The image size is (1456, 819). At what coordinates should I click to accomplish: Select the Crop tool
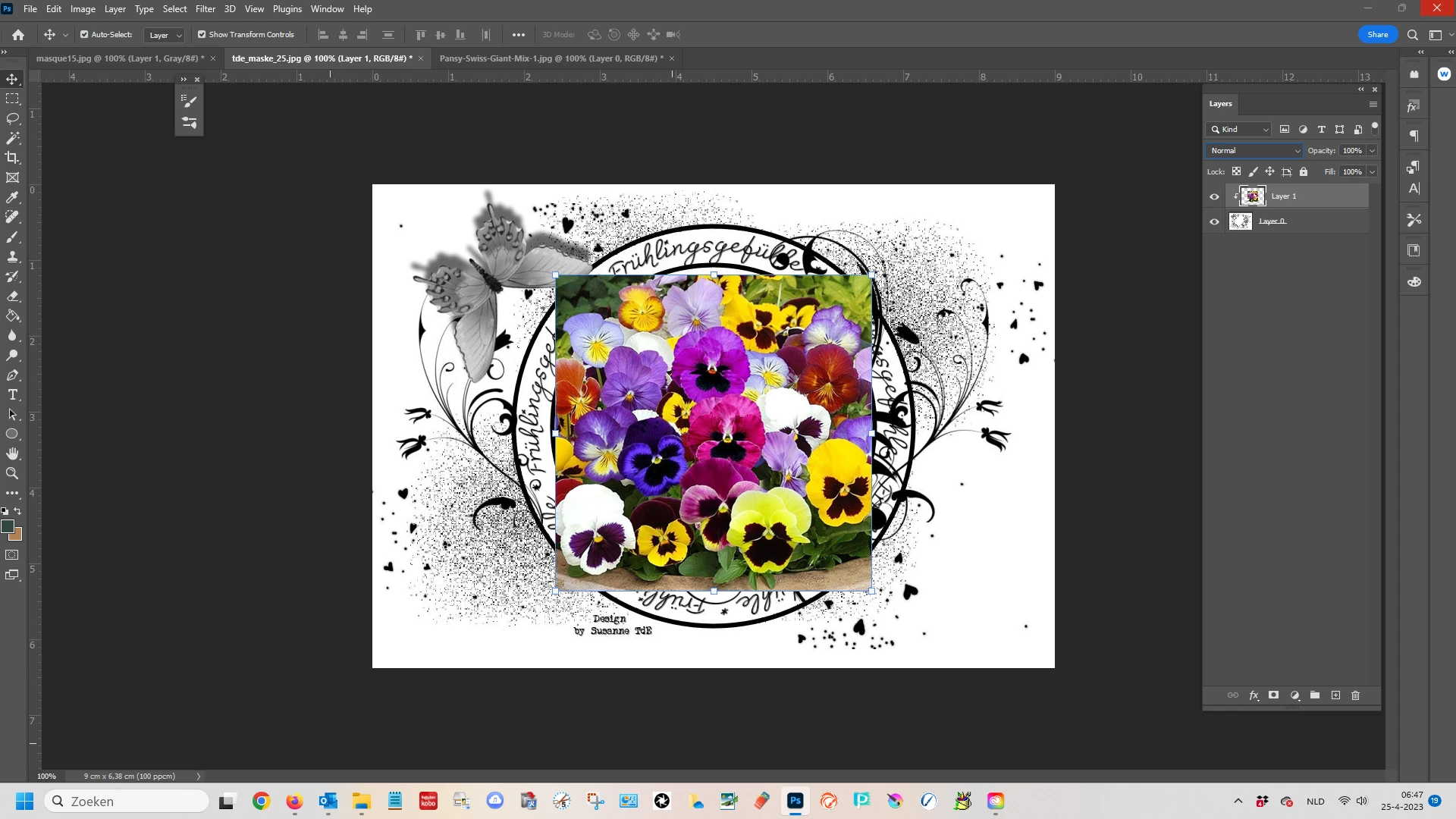click(x=12, y=158)
